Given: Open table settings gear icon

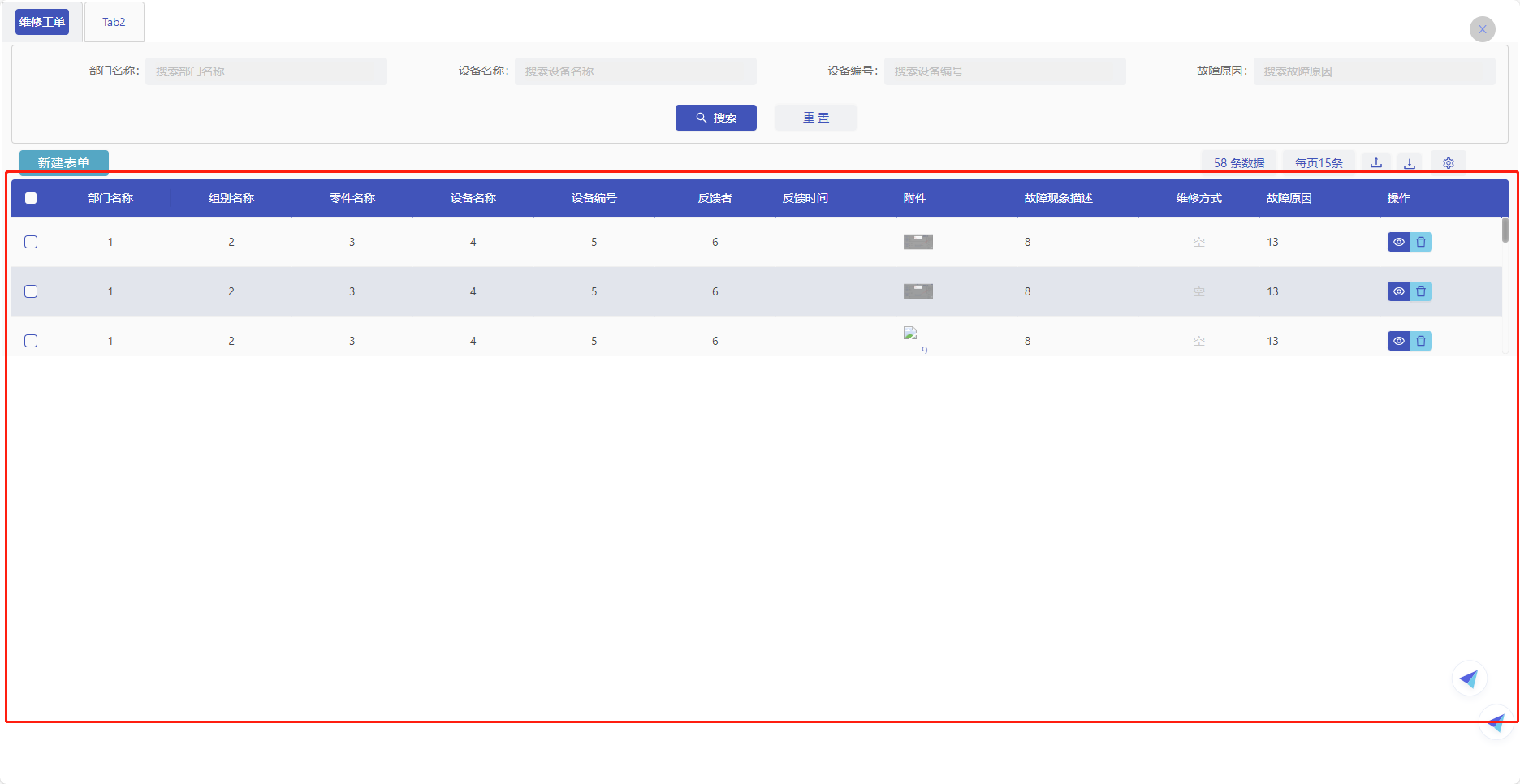Looking at the screenshot, I should click(x=1449, y=162).
